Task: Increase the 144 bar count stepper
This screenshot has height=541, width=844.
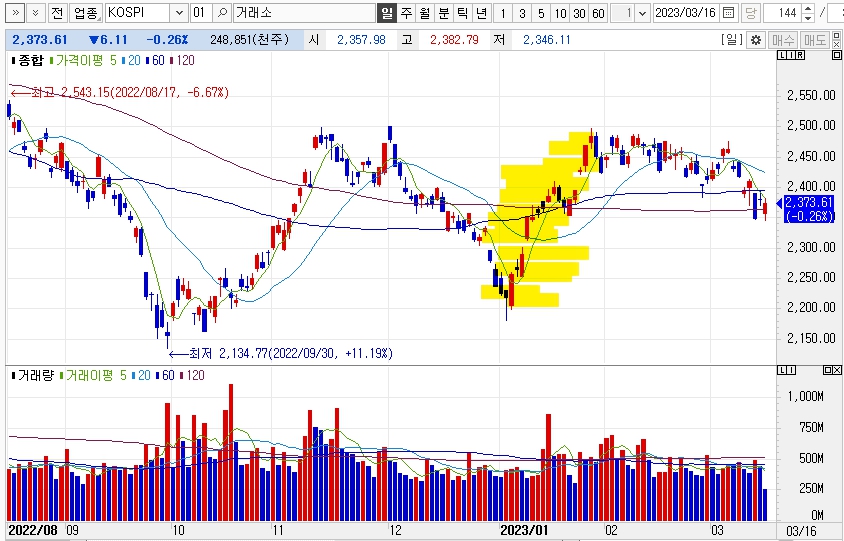Action: pyautogui.click(x=807, y=9)
